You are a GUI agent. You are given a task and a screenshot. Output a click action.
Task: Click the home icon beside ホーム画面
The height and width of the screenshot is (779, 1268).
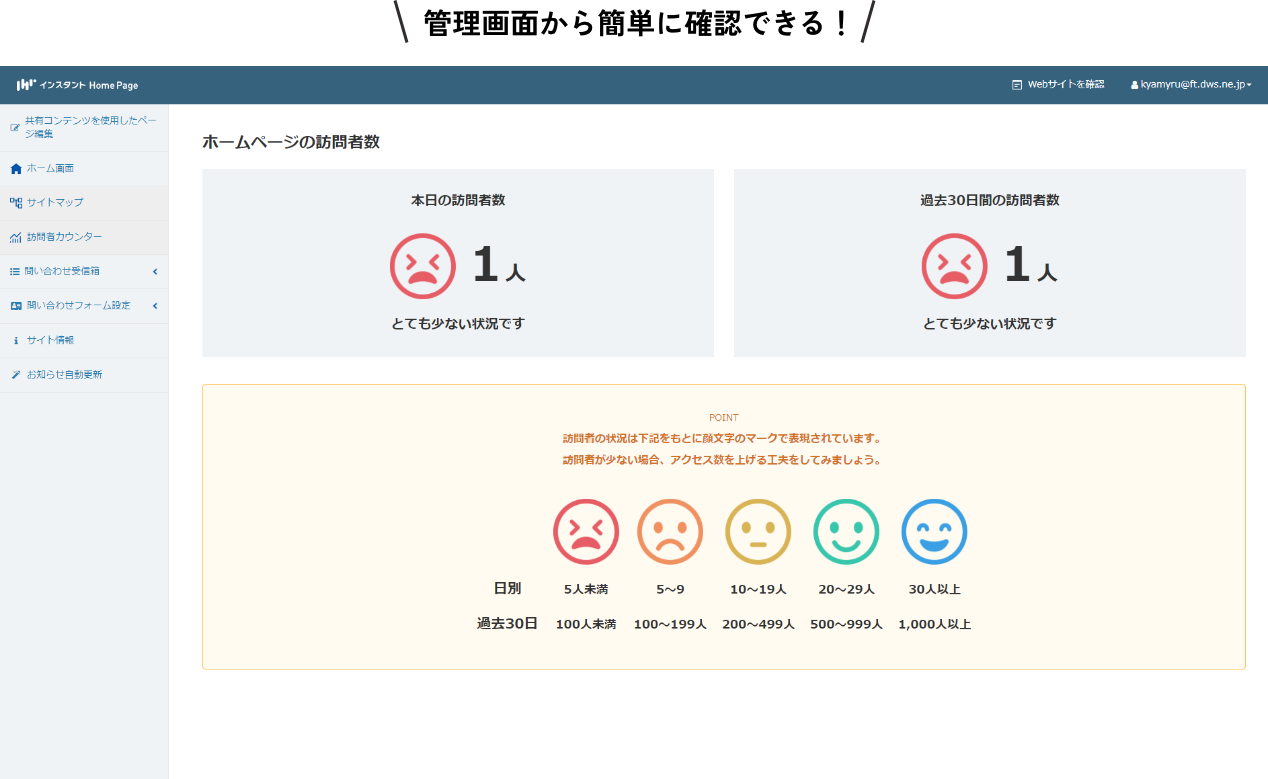[x=15, y=168]
